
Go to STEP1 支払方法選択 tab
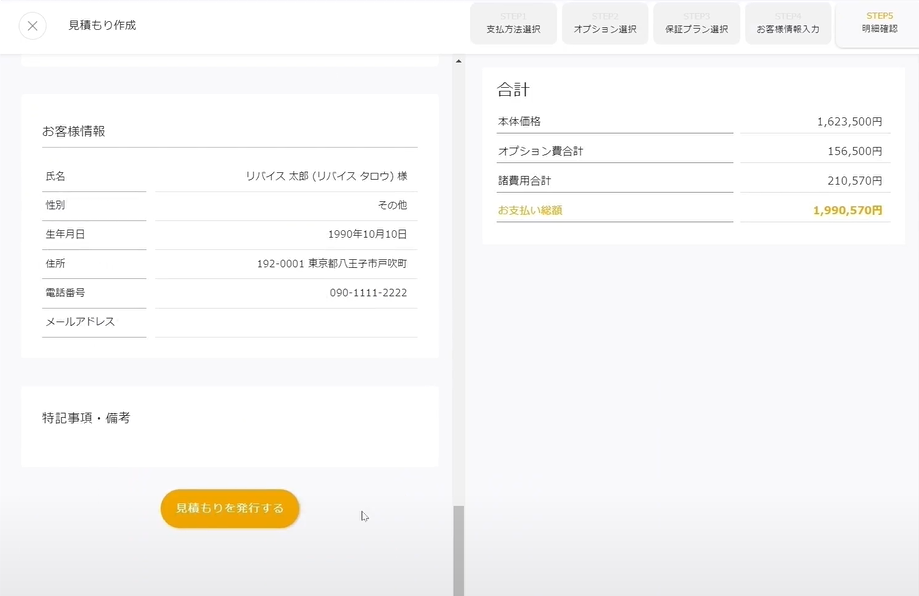click(x=513, y=23)
